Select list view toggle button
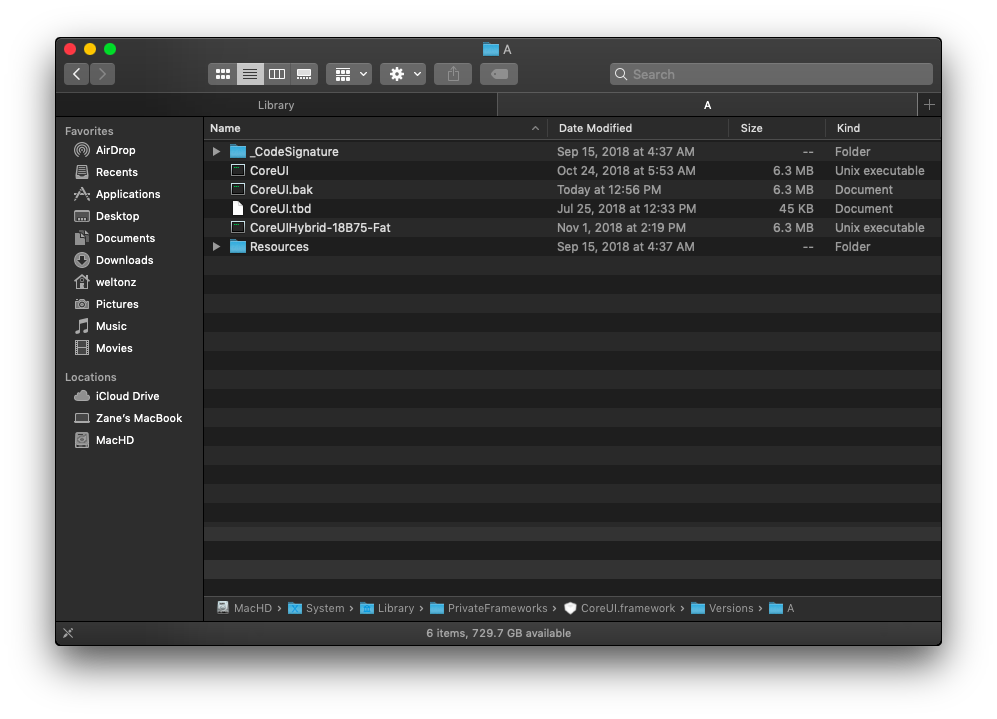The height and width of the screenshot is (719, 997). point(250,74)
